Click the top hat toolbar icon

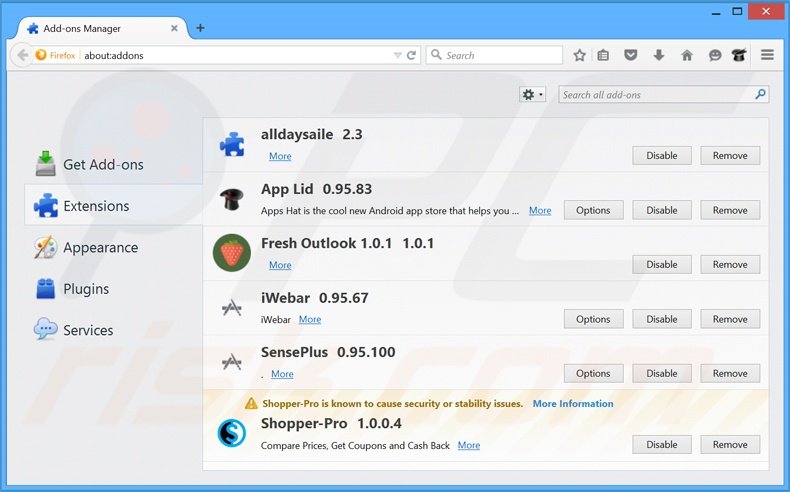click(739, 55)
